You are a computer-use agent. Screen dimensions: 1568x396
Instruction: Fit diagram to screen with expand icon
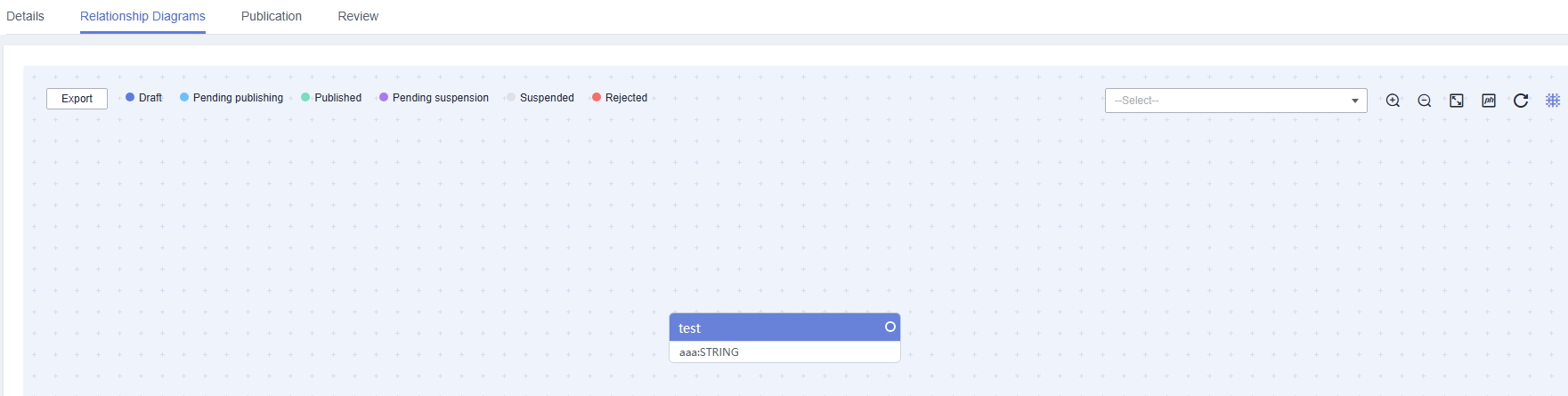coord(1457,101)
